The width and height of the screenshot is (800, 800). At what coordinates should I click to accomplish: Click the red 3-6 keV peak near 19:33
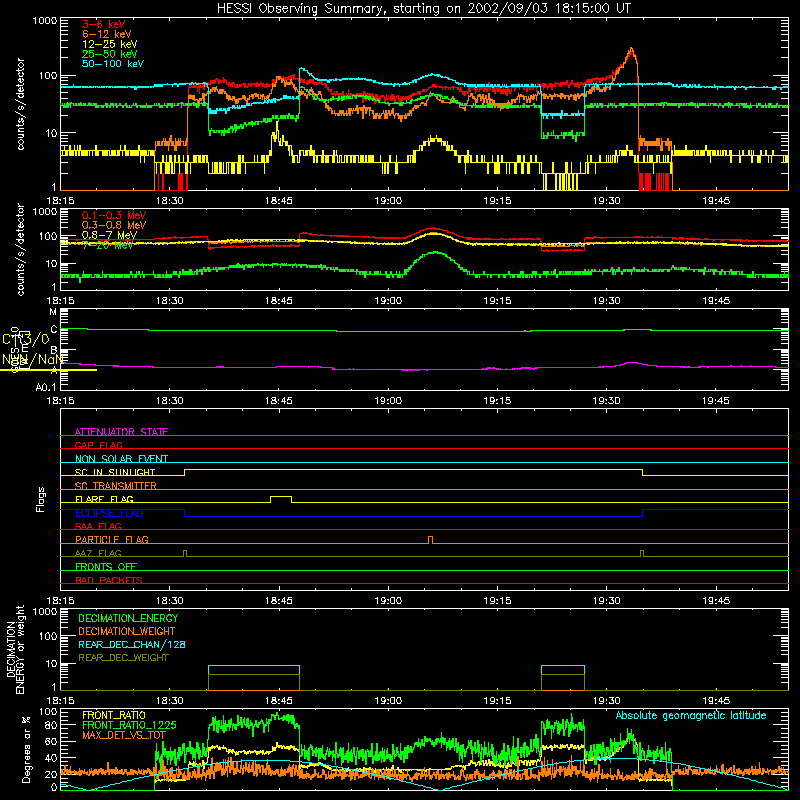[631, 51]
